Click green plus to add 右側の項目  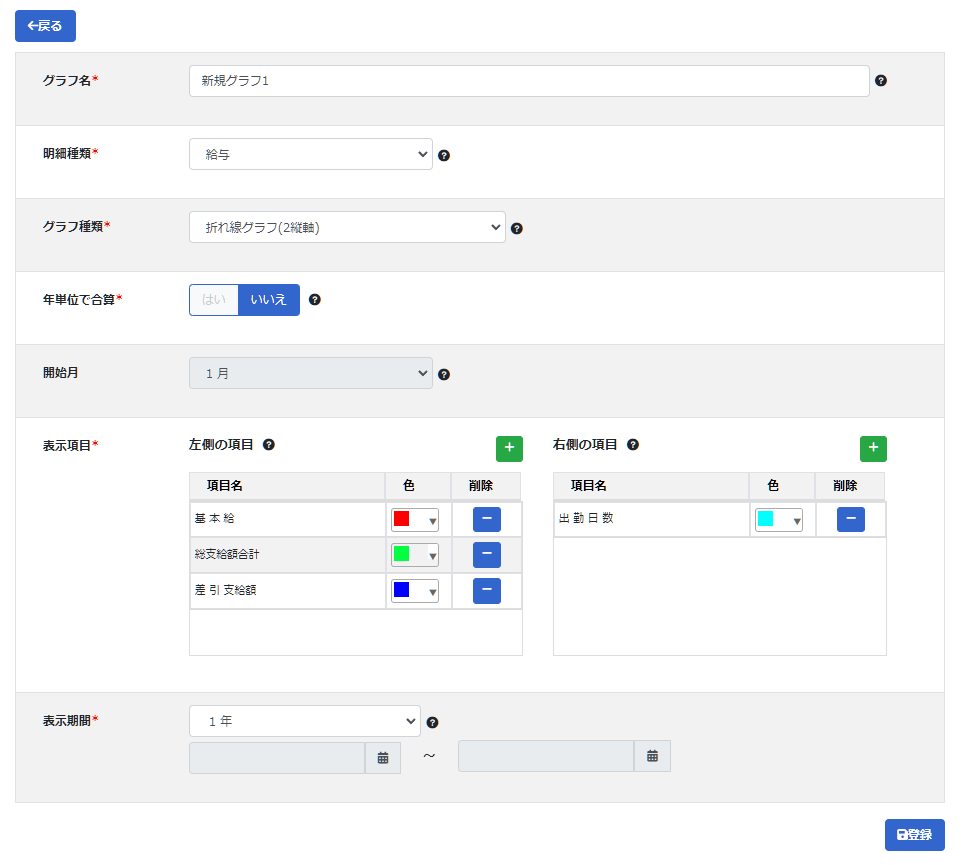(873, 449)
